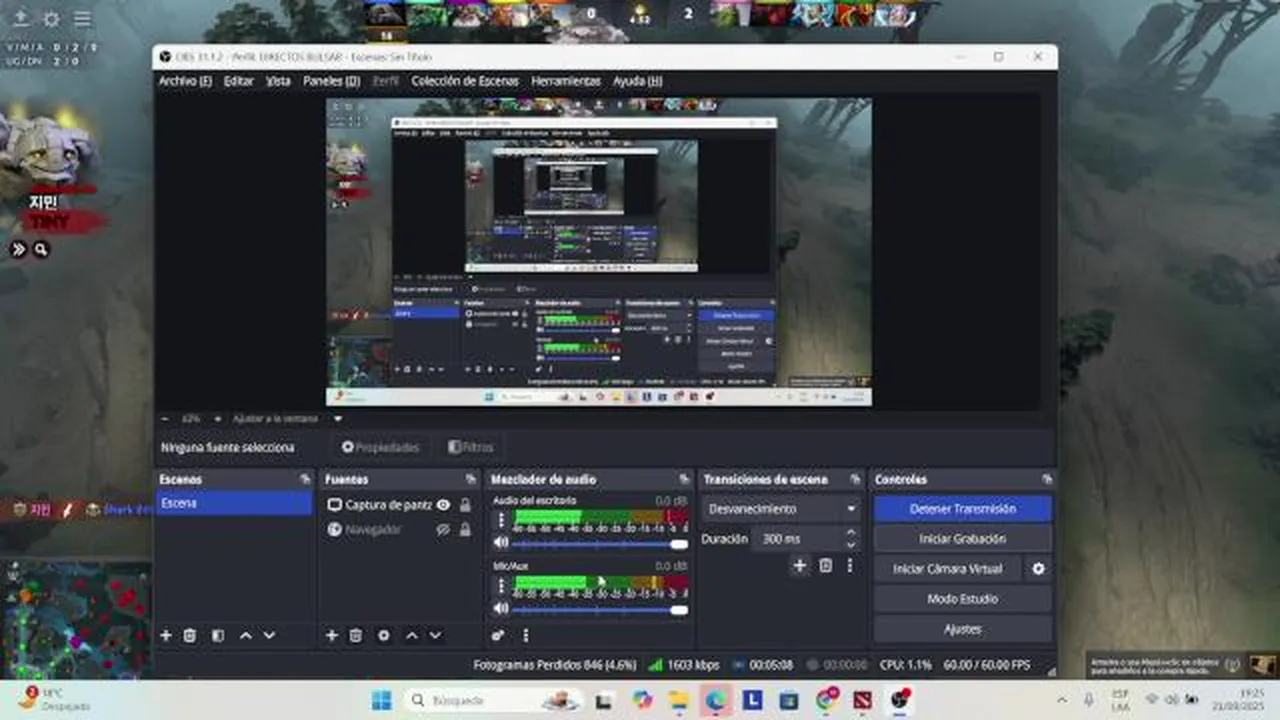1280x720 pixels.
Task: Click Iniciar Grabación button
Action: pyautogui.click(x=963, y=539)
